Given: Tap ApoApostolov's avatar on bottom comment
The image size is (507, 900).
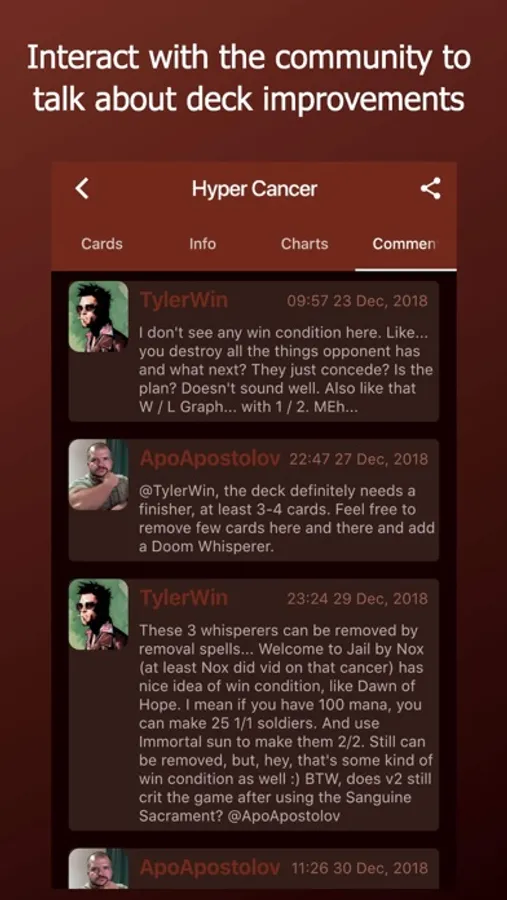Looking at the screenshot, I should (x=98, y=869).
